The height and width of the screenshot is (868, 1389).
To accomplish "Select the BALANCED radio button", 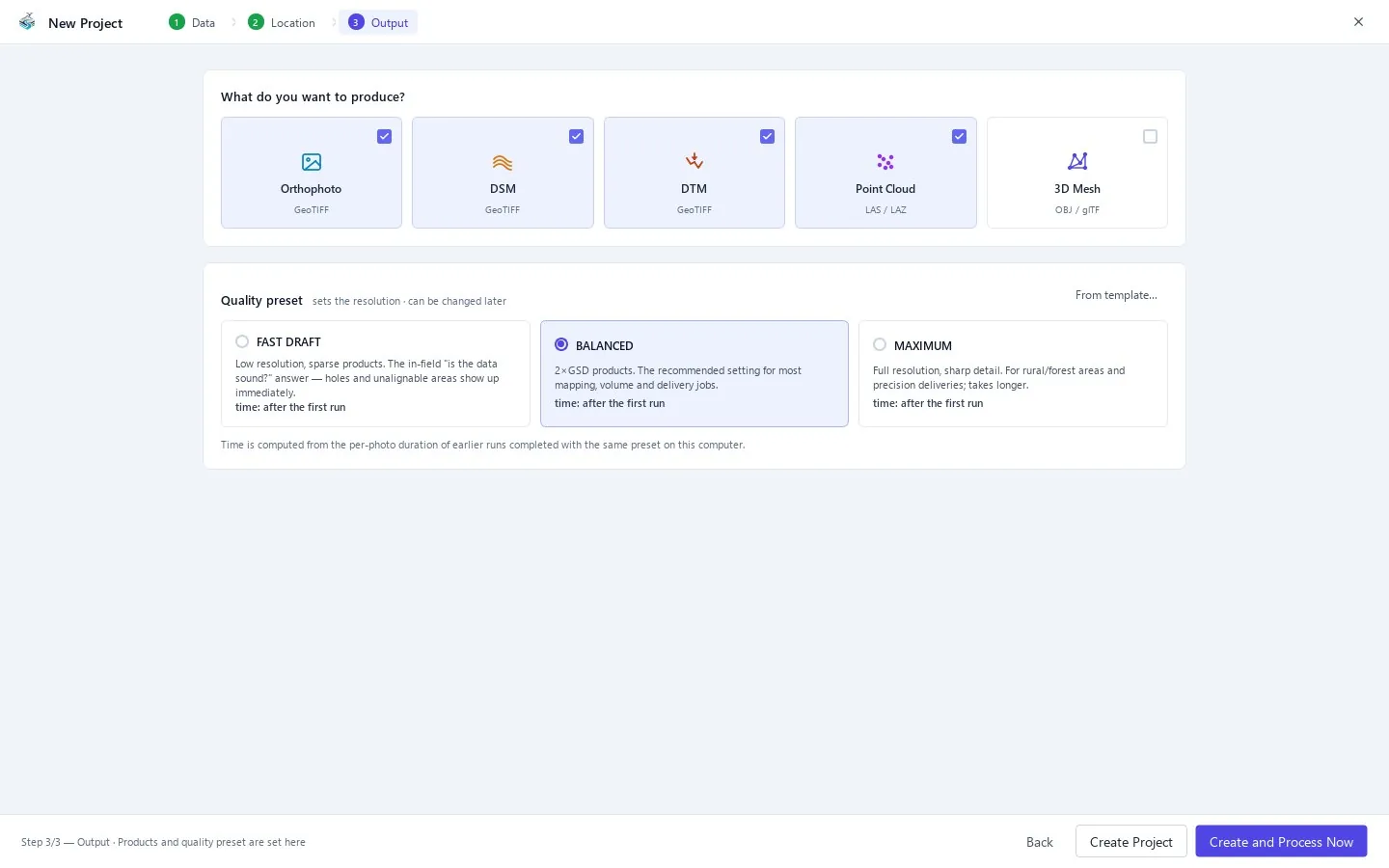I will click(561, 344).
